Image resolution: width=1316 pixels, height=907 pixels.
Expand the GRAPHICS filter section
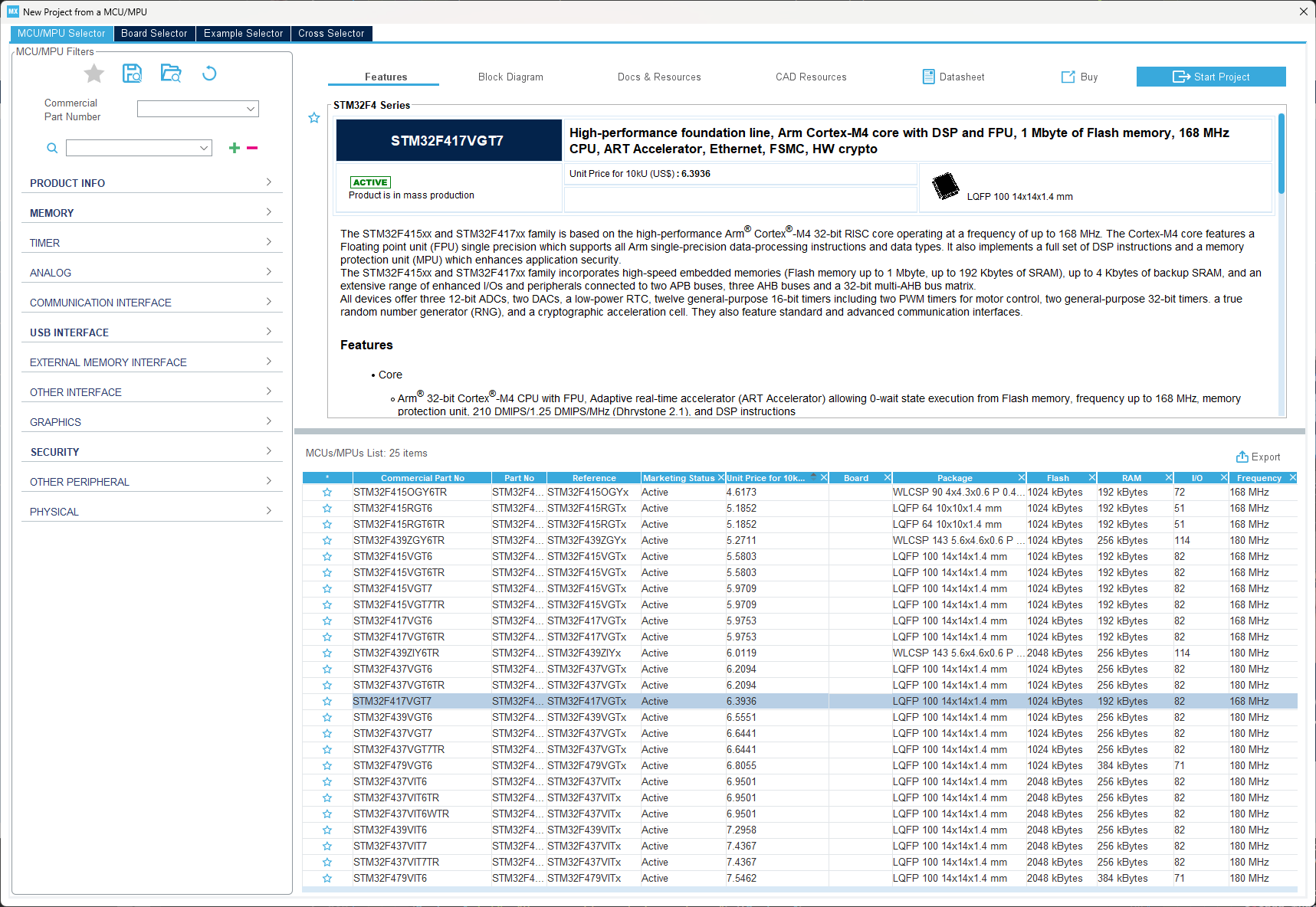pyautogui.click(x=152, y=422)
